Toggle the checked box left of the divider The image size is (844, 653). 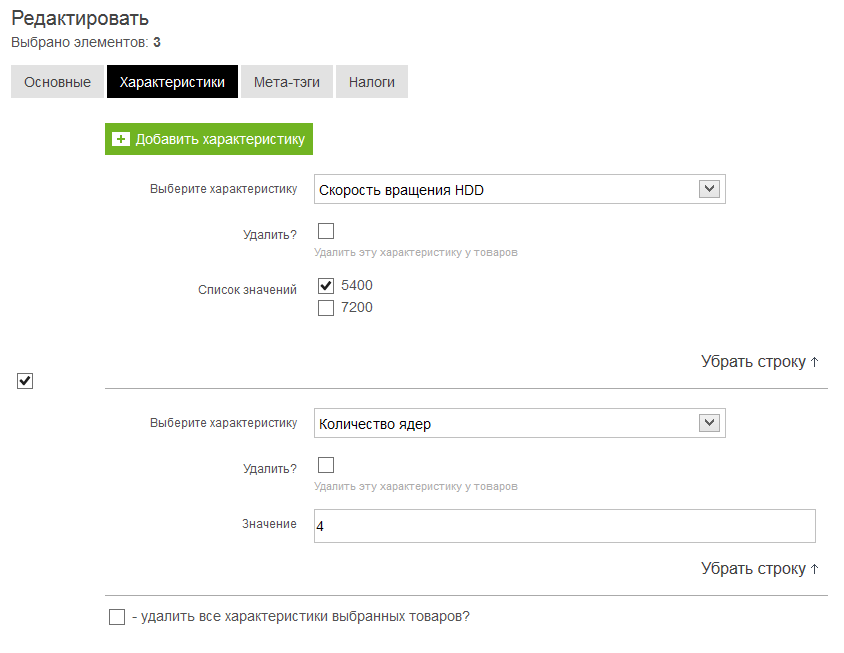tap(25, 381)
